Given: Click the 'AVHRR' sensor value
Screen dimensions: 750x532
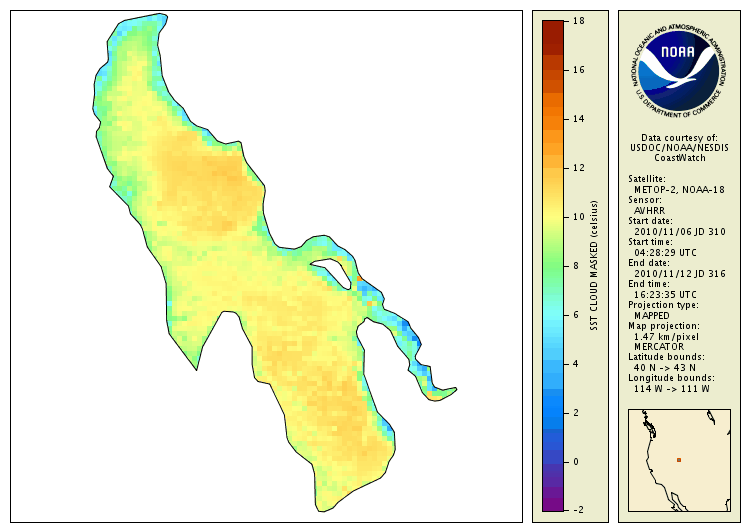Looking at the screenshot, I should pos(649,211).
